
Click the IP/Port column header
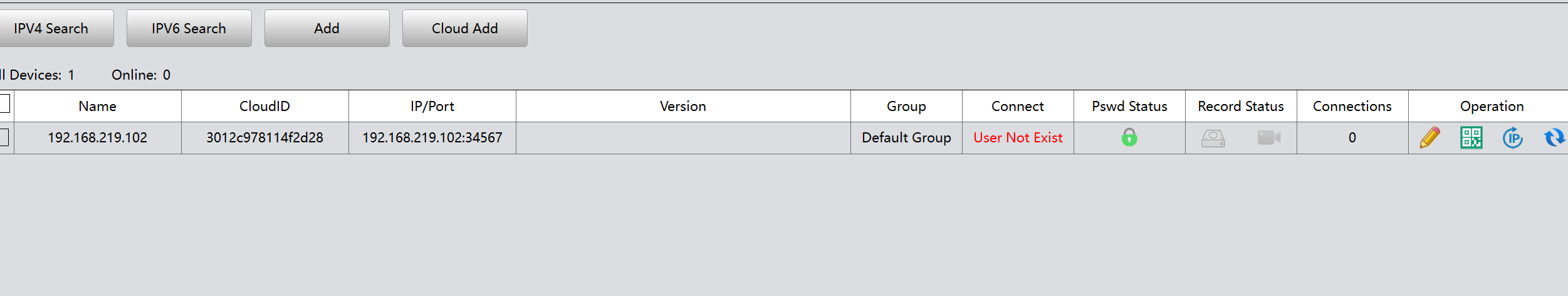(x=432, y=106)
